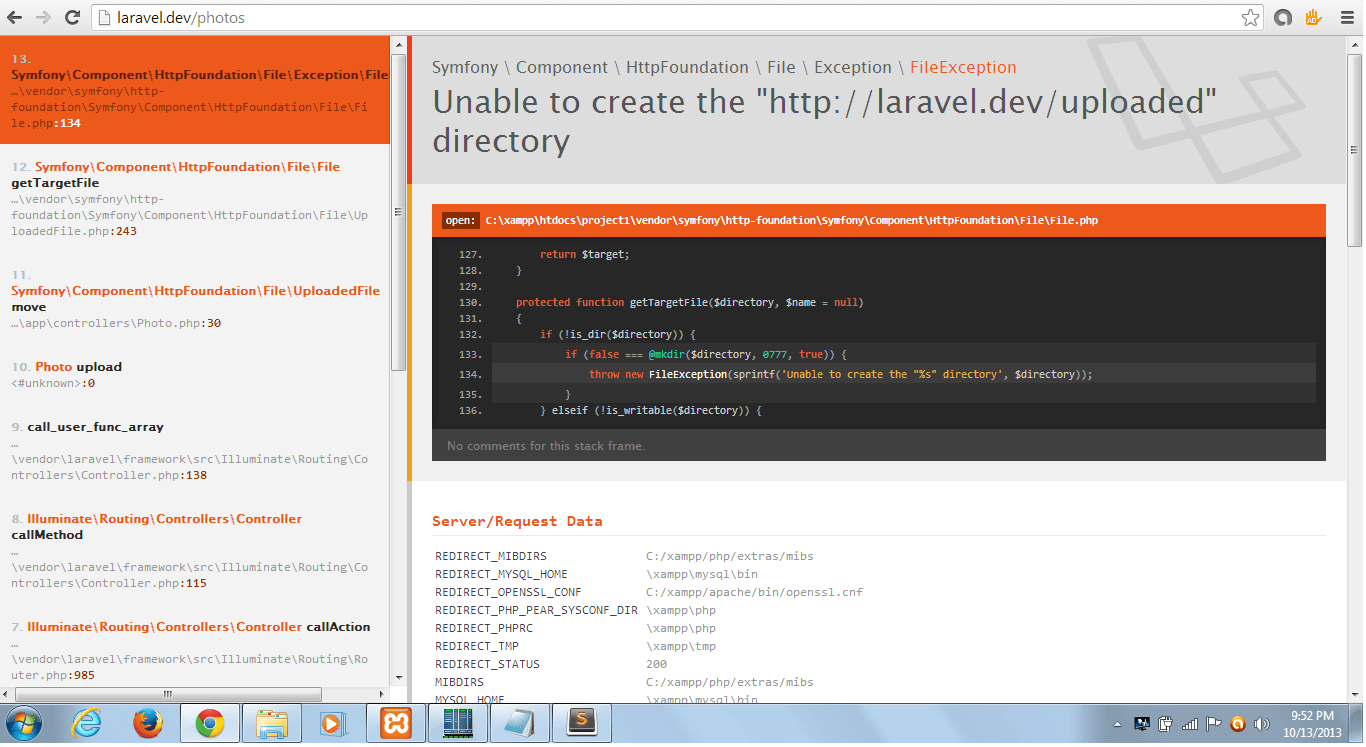
Task: Open the network signal icon in the tray
Action: click(1191, 722)
